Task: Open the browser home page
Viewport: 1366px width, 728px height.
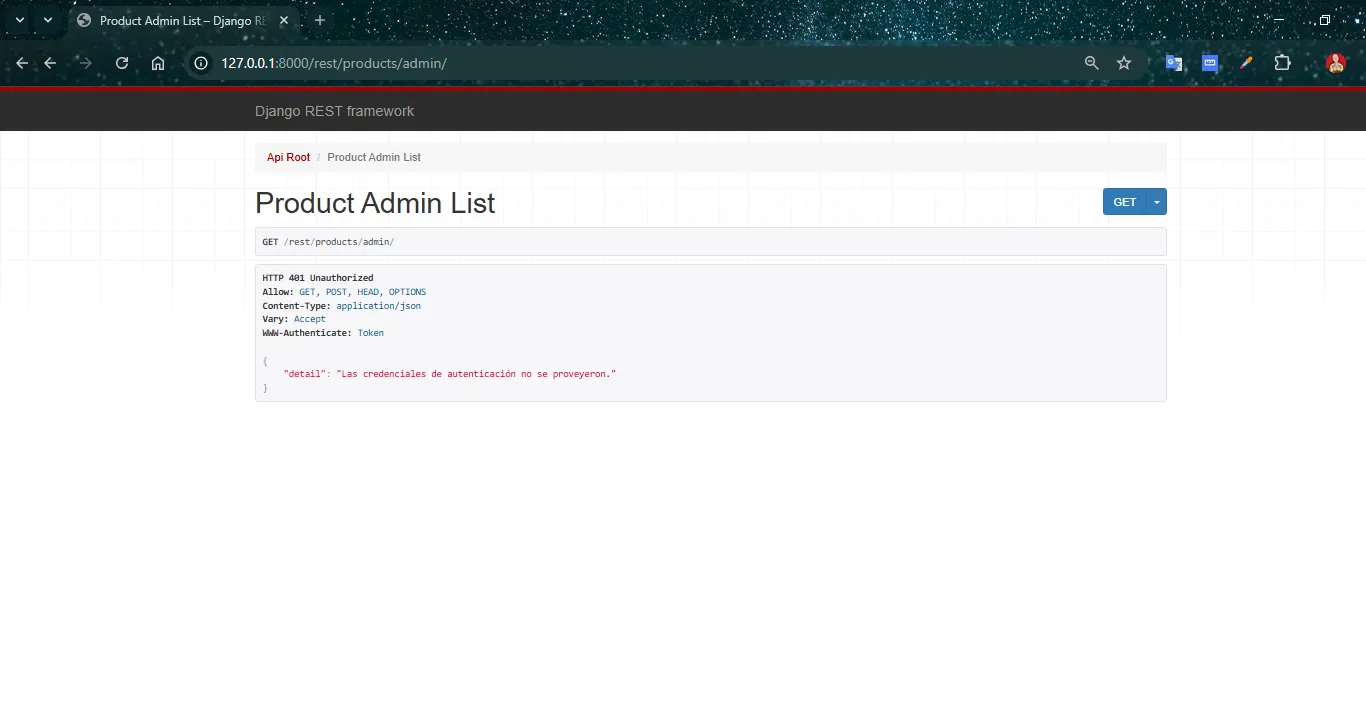Action: [158, 63]
